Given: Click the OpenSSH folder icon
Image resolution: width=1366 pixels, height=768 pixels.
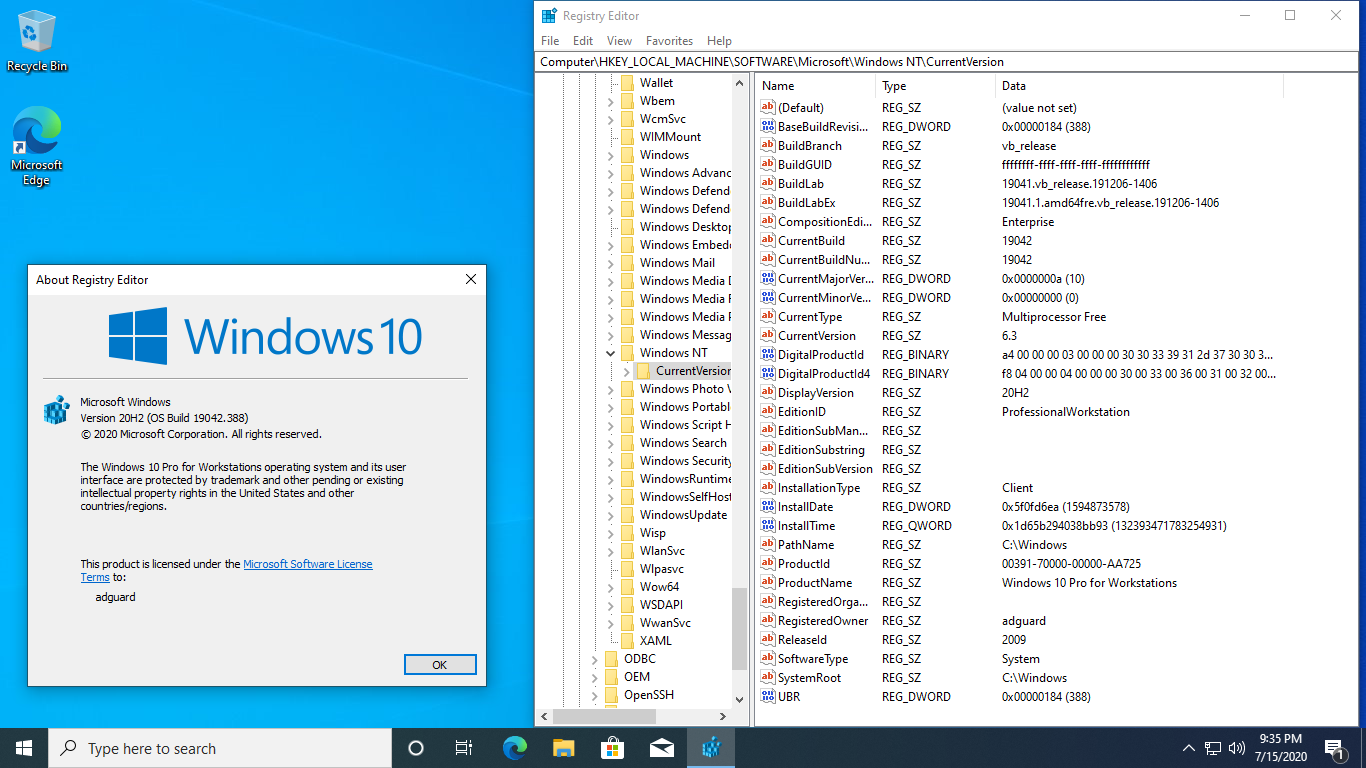Looking at the screenshot, I should [x=612, y=695].
